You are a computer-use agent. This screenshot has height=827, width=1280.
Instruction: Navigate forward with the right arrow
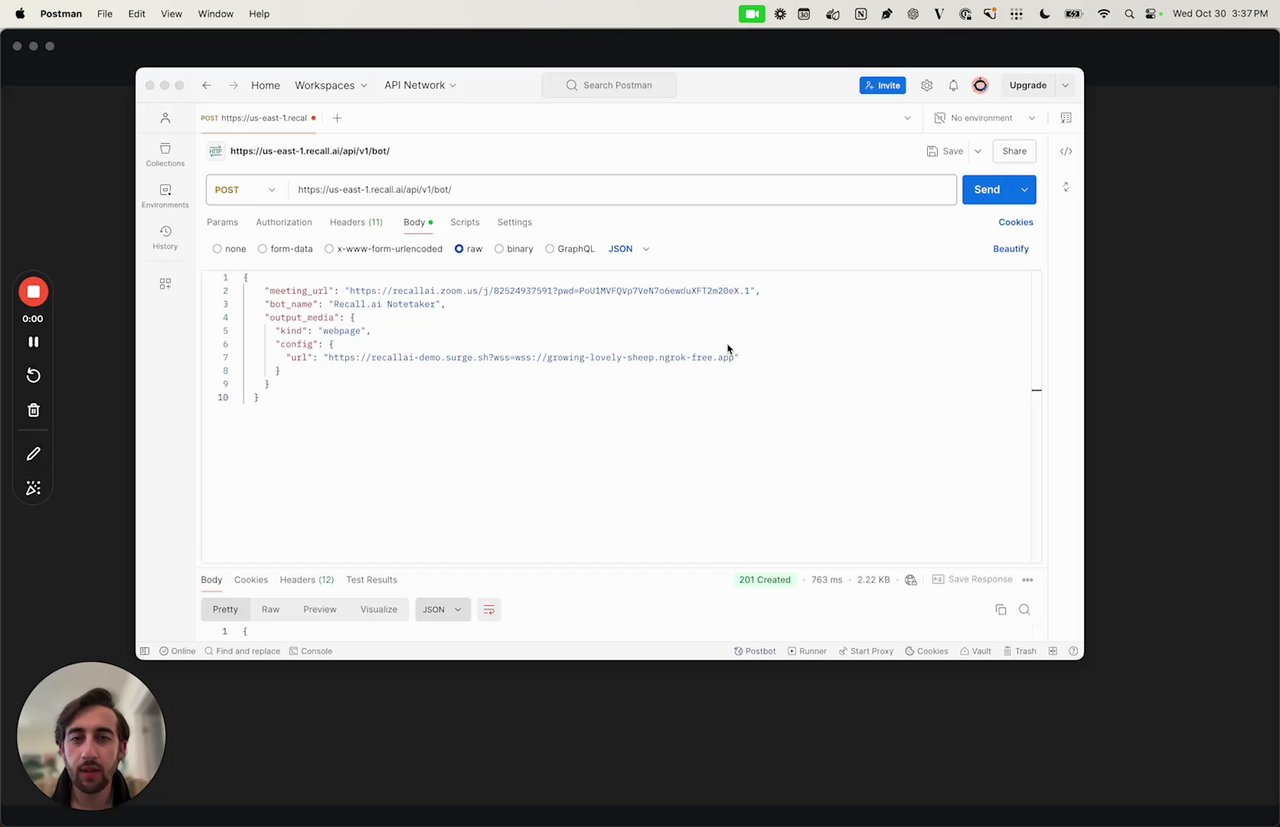tap(233, 85)
